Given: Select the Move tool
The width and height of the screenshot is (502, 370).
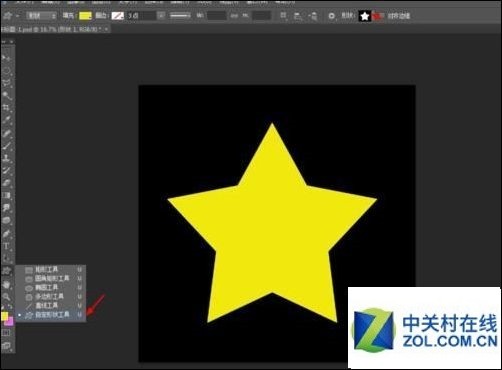Looking at the screenshot, I should [x=7, y=58].
